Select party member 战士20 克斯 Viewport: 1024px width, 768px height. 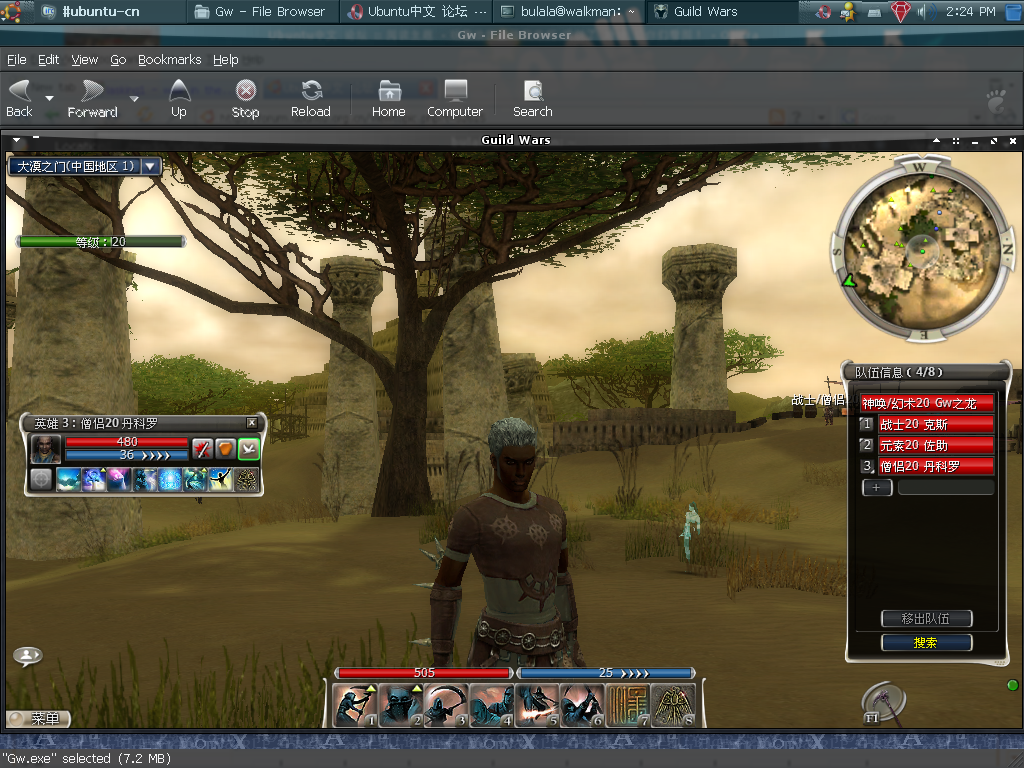pyautogui.click(x=936, y=424)
